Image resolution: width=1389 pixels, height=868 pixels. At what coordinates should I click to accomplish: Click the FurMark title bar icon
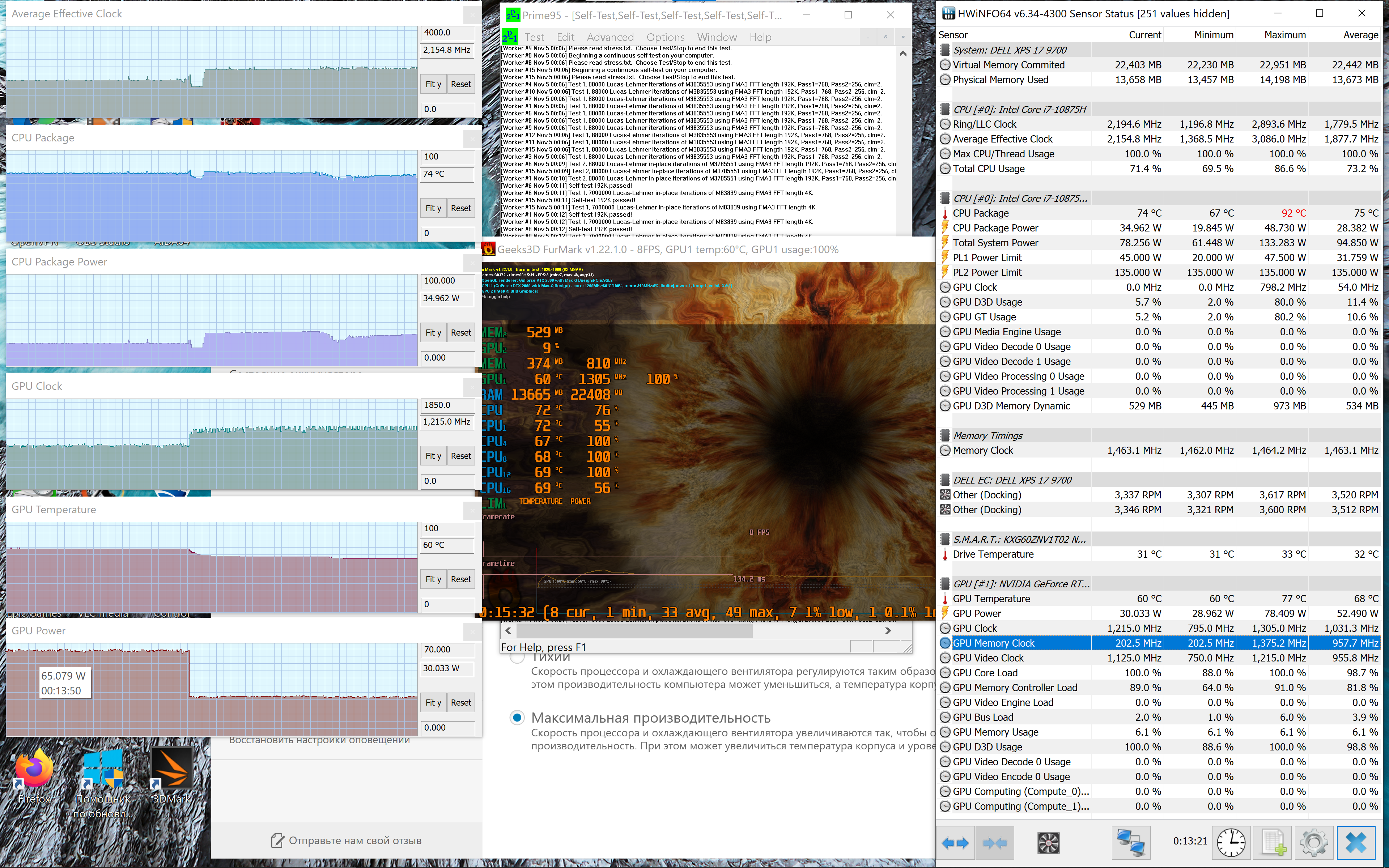(488, 249)
